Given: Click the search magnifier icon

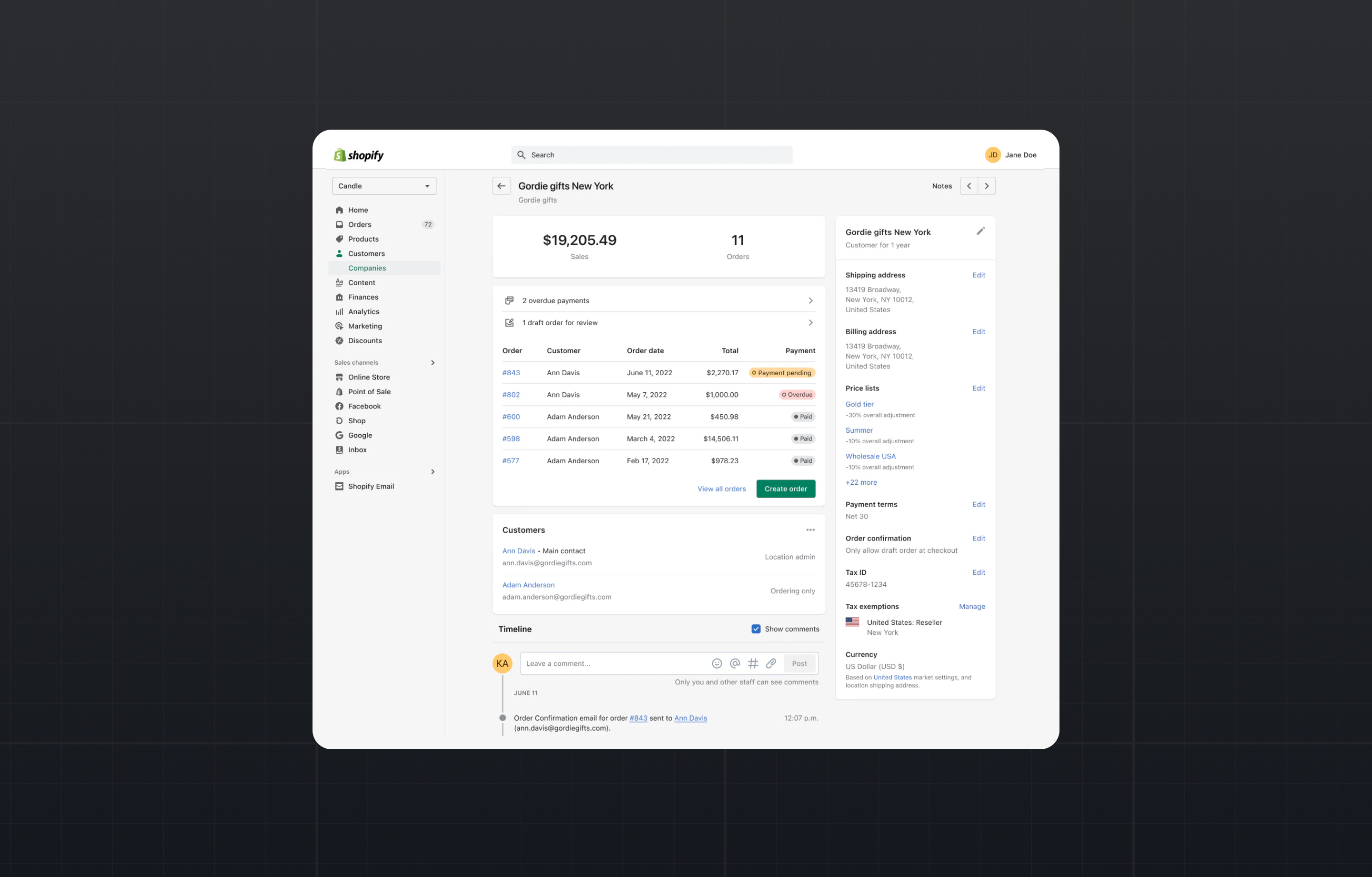Looking at the screenshot, I should pyautogui.click(x=521, y=155).
